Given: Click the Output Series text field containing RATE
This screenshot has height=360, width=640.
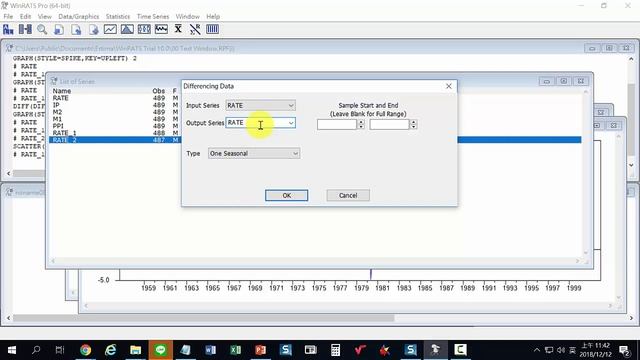Looking at the screenshot, I should pyautogui.click(x=256, y=123).
